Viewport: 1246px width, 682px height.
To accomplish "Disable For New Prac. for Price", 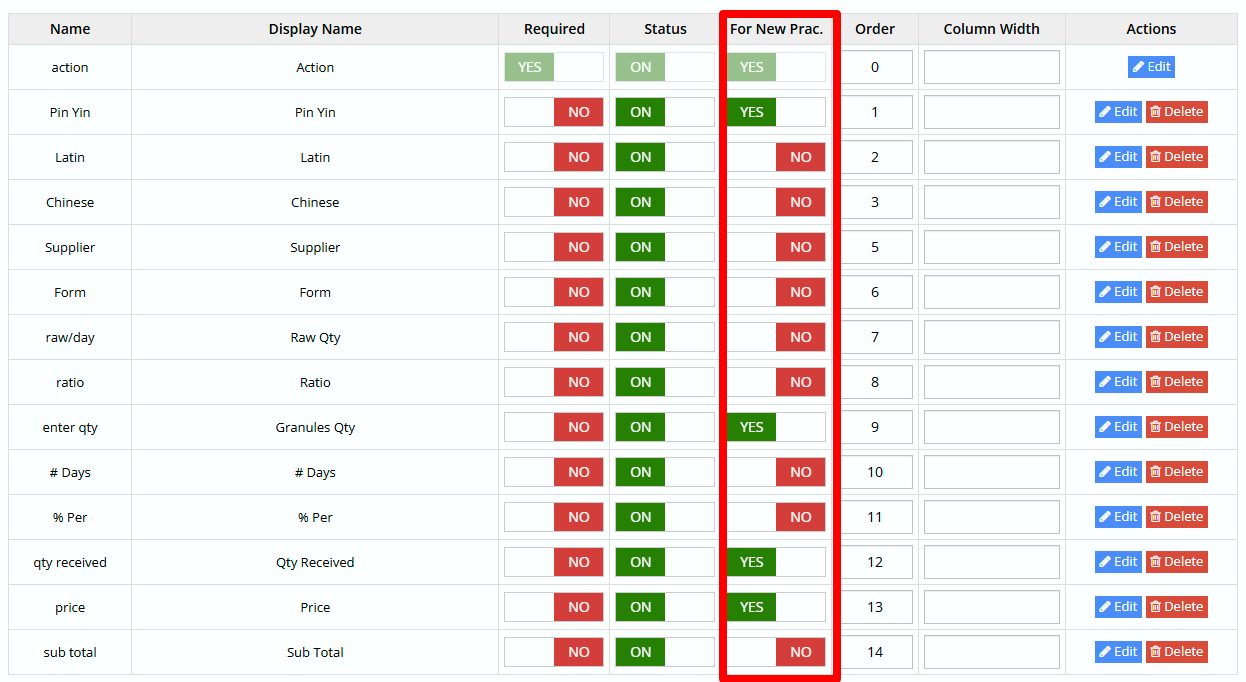I will tap(776, 607).
